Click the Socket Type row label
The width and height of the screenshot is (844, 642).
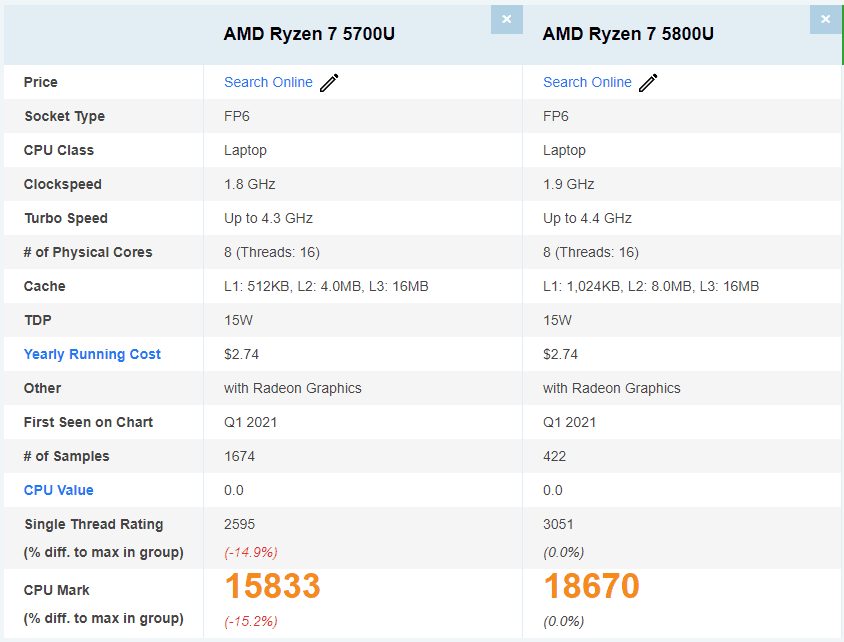tap(65, 116)
